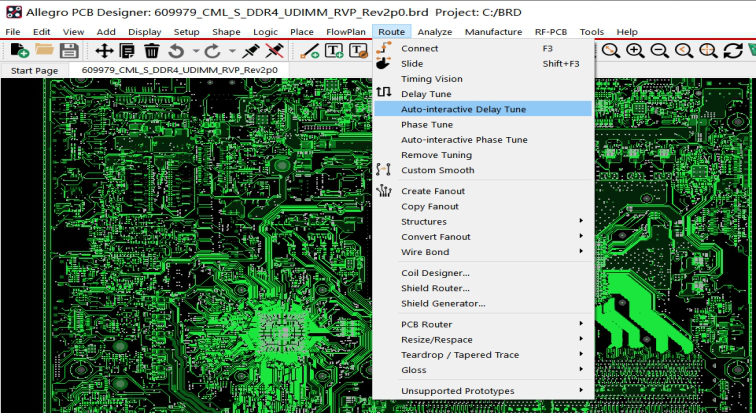Screen dimensions: 756x413
Task: Click the Add Text toolbar icon
Action: tap(334, 51)
